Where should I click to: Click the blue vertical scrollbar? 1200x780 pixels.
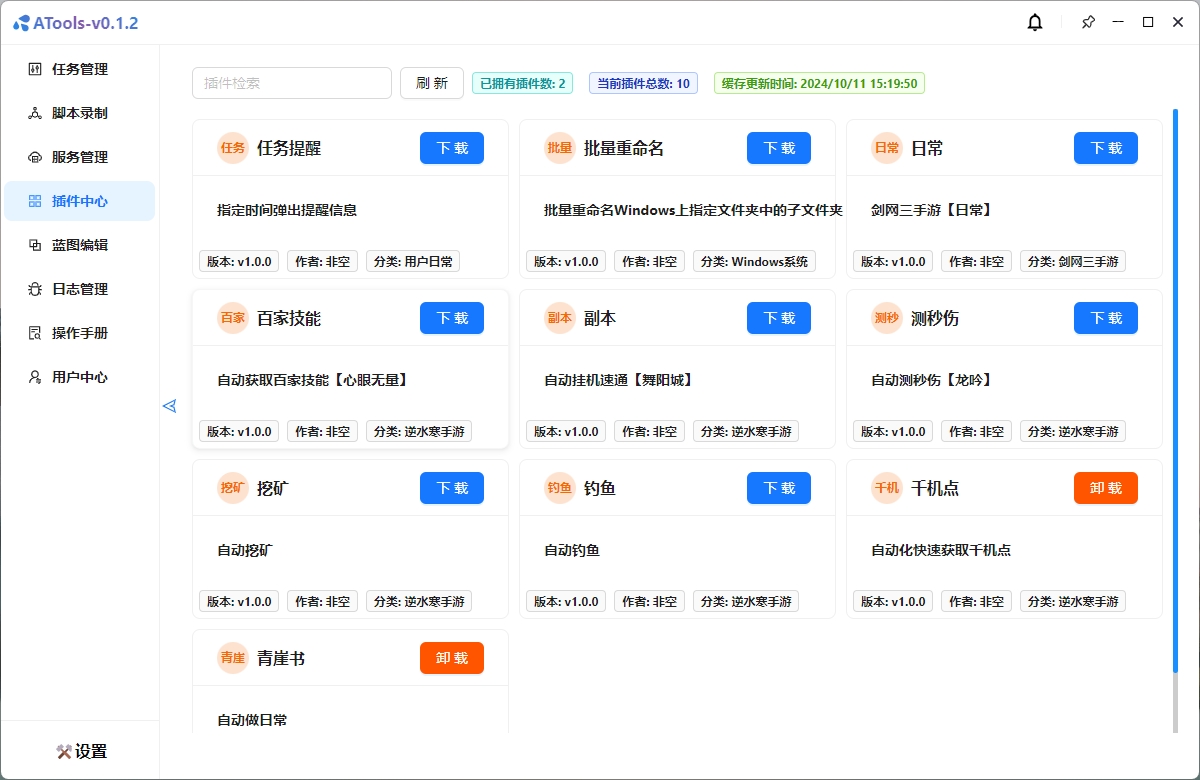(x=1175, y=390)
